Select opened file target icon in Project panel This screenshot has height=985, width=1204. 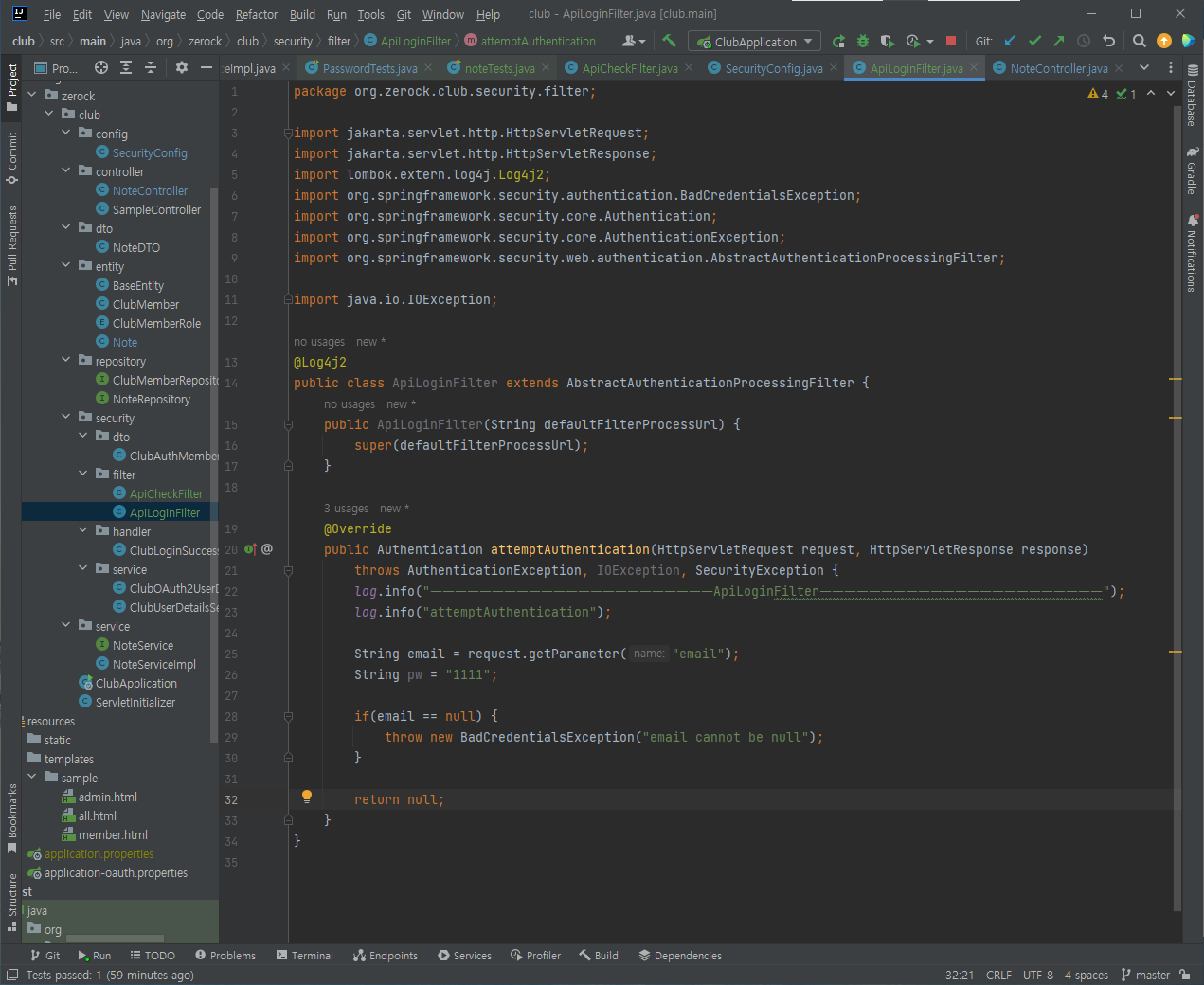coord(101,67)
